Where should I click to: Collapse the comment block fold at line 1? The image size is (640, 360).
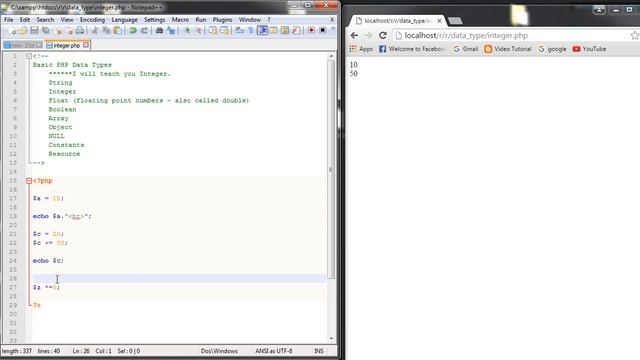click(29, 56)
